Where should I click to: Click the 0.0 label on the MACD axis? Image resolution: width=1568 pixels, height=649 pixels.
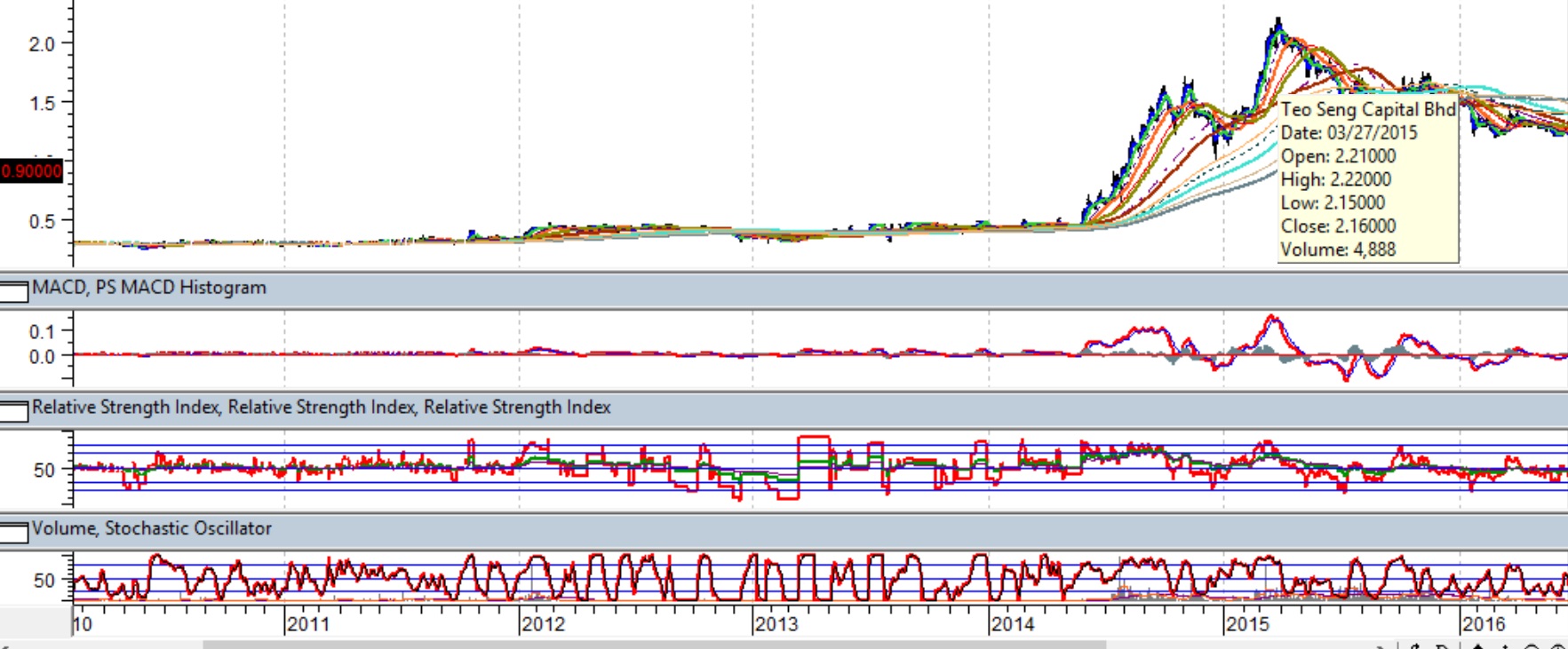point(42,357)
